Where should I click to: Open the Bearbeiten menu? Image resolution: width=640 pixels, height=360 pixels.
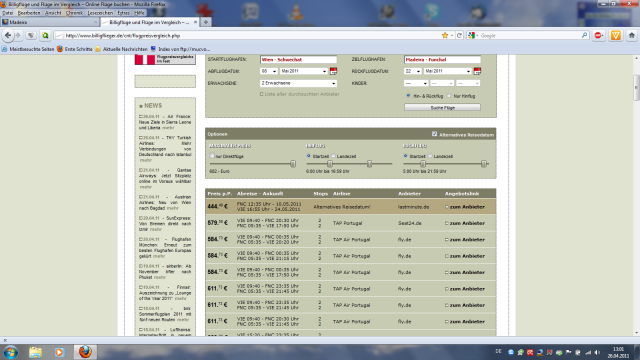29,13
